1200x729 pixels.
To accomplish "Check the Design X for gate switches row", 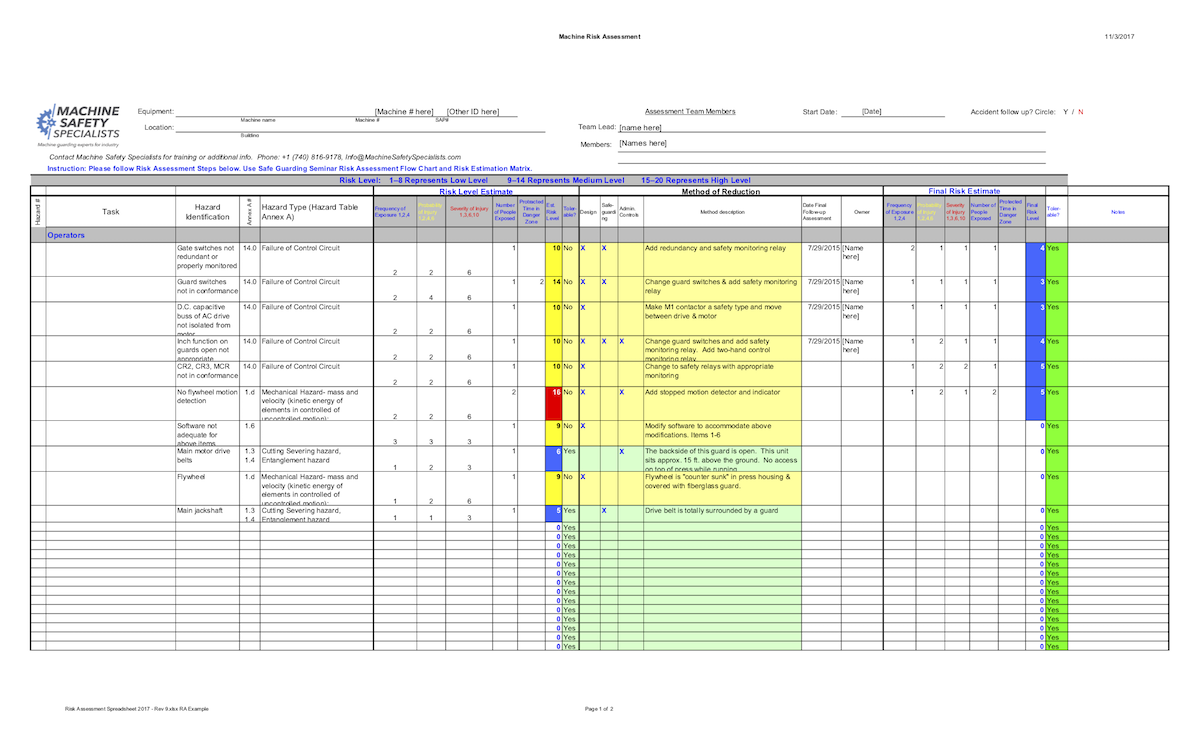I will pos(583,248).
